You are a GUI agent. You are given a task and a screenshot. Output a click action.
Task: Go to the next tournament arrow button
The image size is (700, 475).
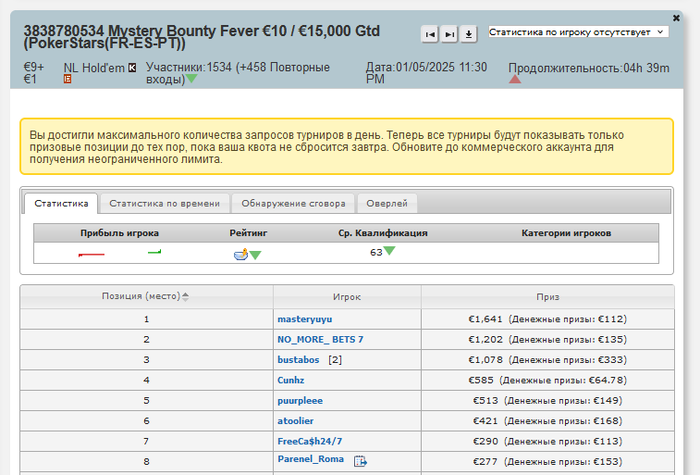pyautogui.click(x=450, y=34)
